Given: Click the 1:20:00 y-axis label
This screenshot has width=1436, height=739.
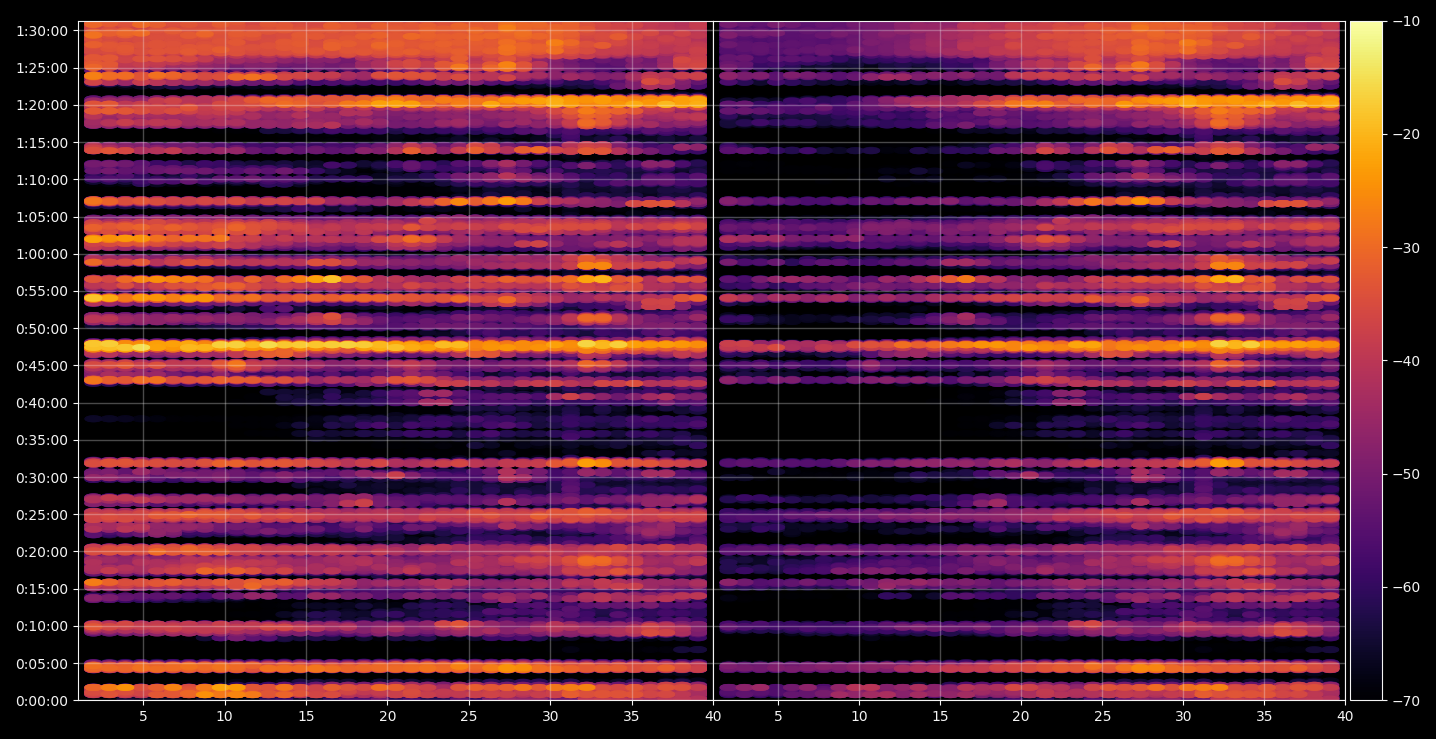Looking at the screenshot, I should tap(42, 105).
